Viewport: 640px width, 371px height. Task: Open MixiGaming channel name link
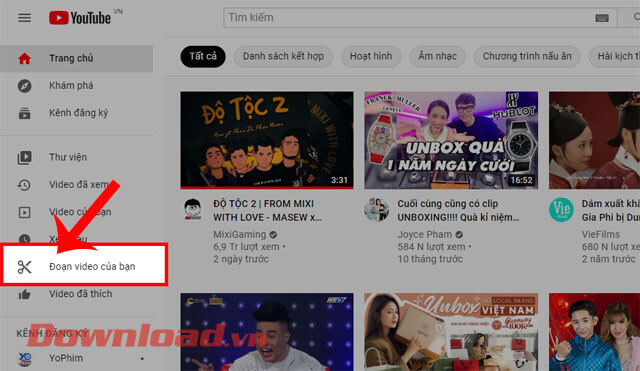tap(239, 235)
